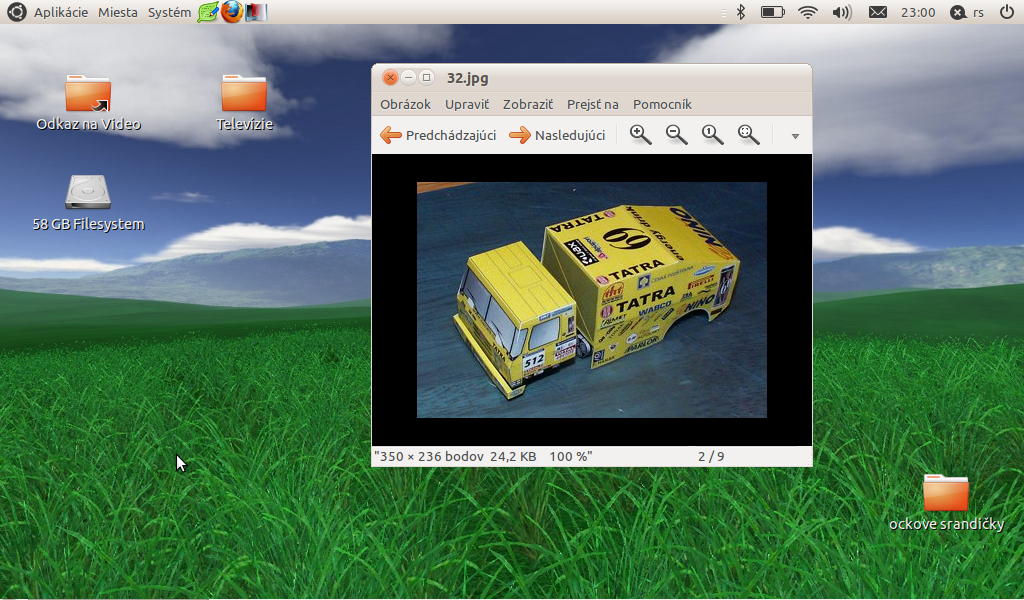
Task: Open the Zobraziť menu
Action: [528, 104]
